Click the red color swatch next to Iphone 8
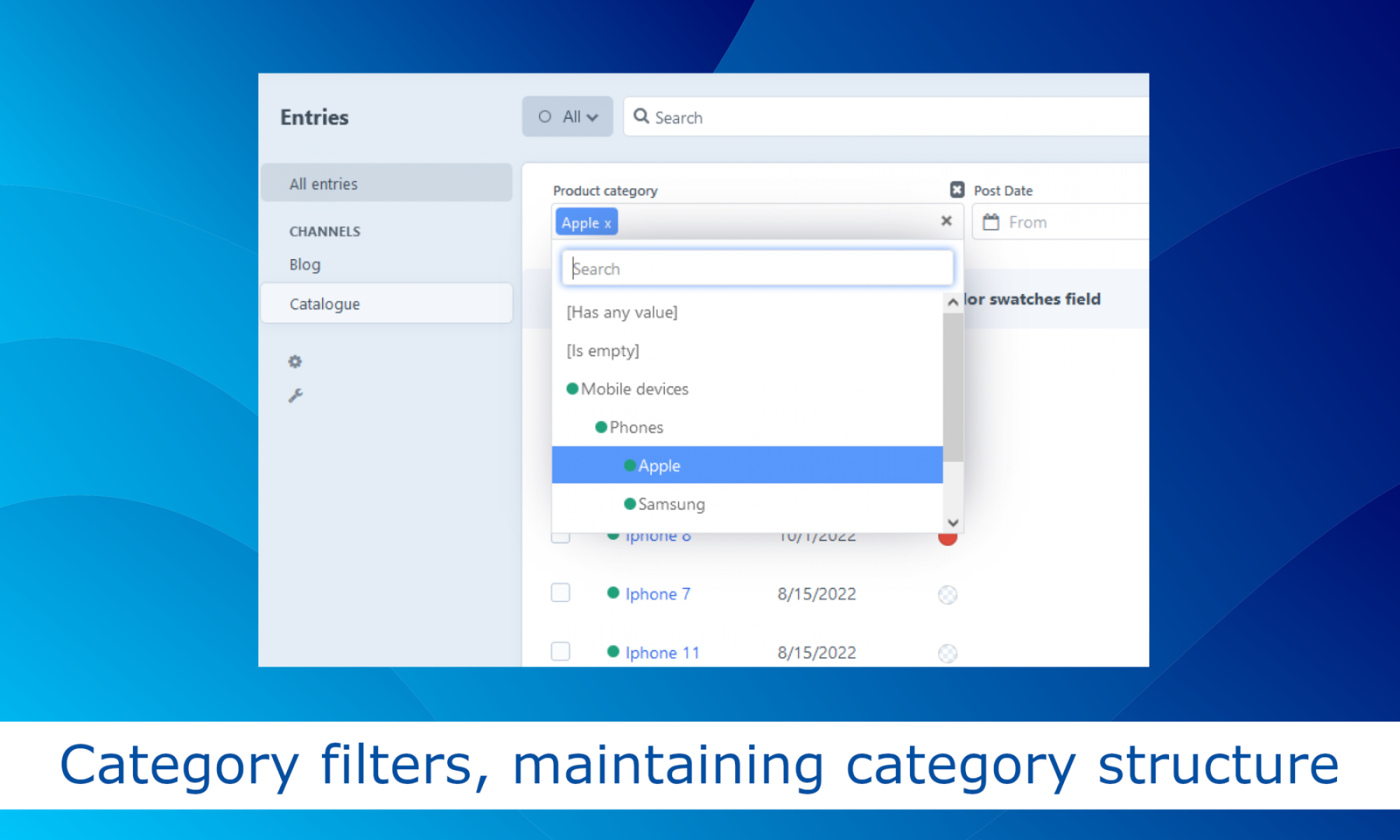Viewport: 1400px width, 840px height. click(947, 536)
